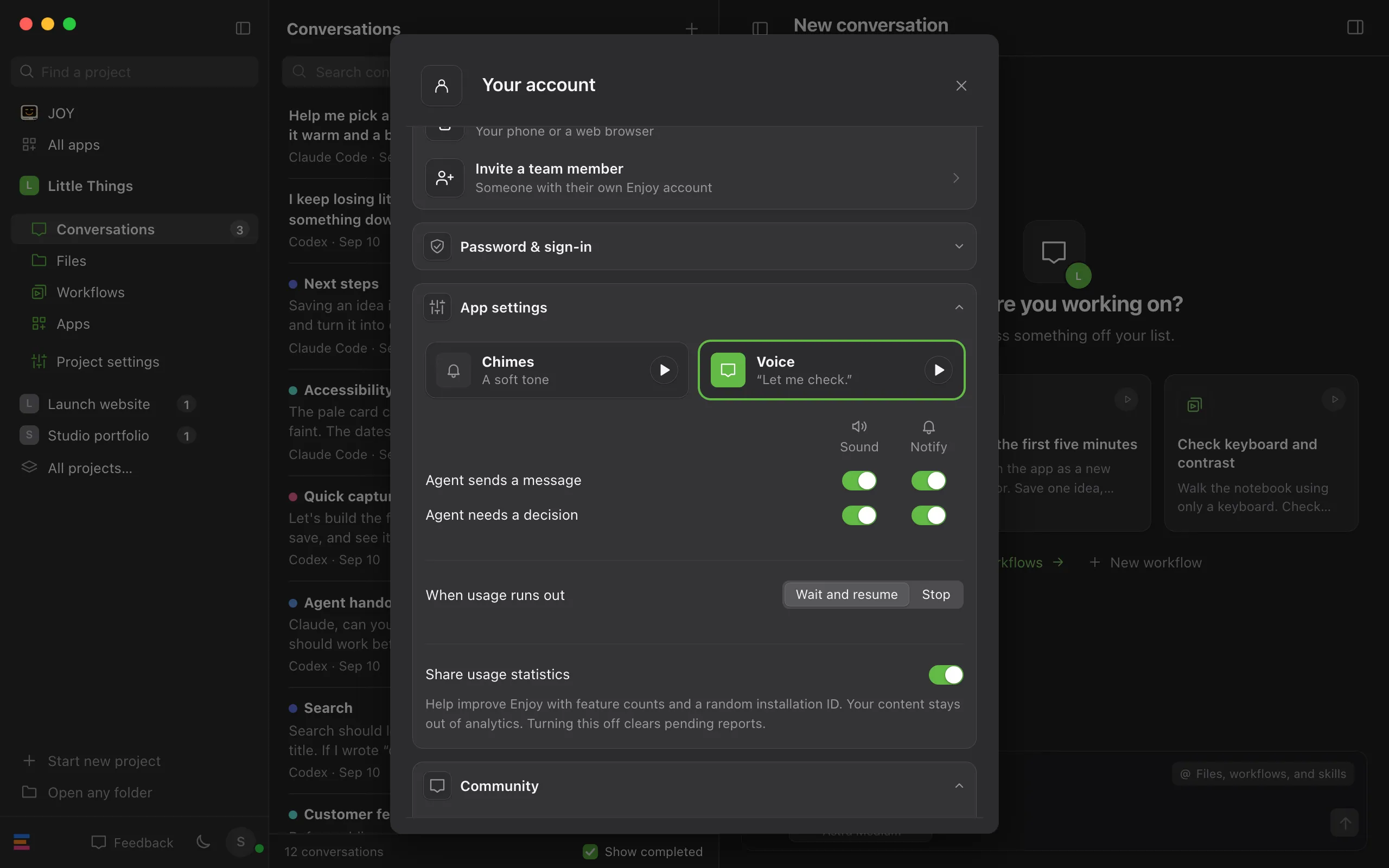This screenshot has width=1389, height=868.
Task: Open the S user avatar in bottom bar
Action: pyautogui.click(x=240, y=841)
